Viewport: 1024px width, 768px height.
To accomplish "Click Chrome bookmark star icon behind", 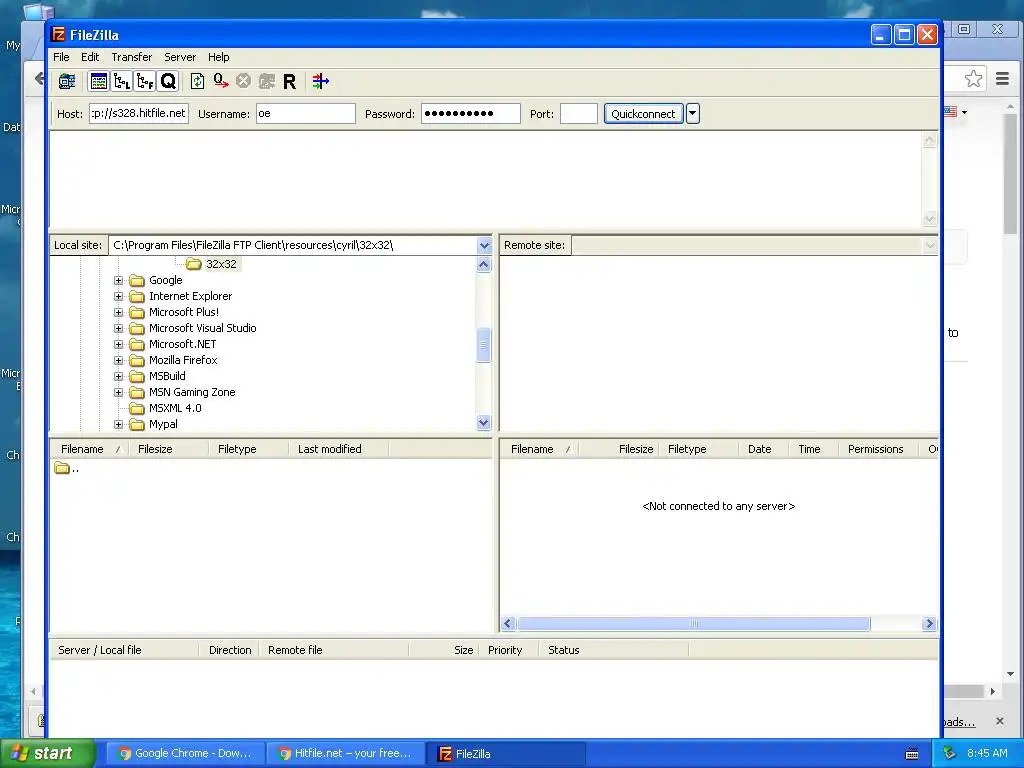I will 973,79.
